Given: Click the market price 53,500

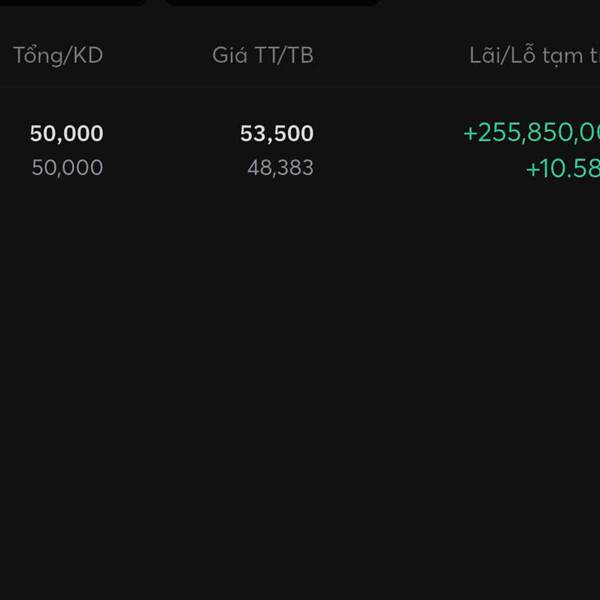Looking at the screenshot, I should tap(277, 134).
